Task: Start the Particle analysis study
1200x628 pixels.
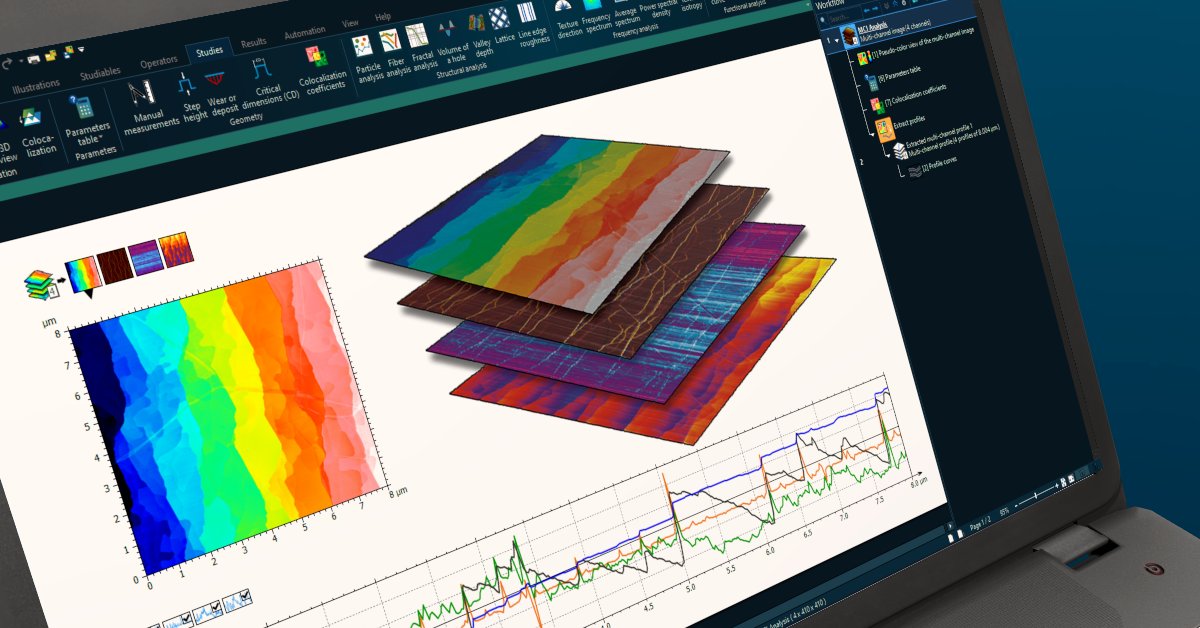Action: 369,58
